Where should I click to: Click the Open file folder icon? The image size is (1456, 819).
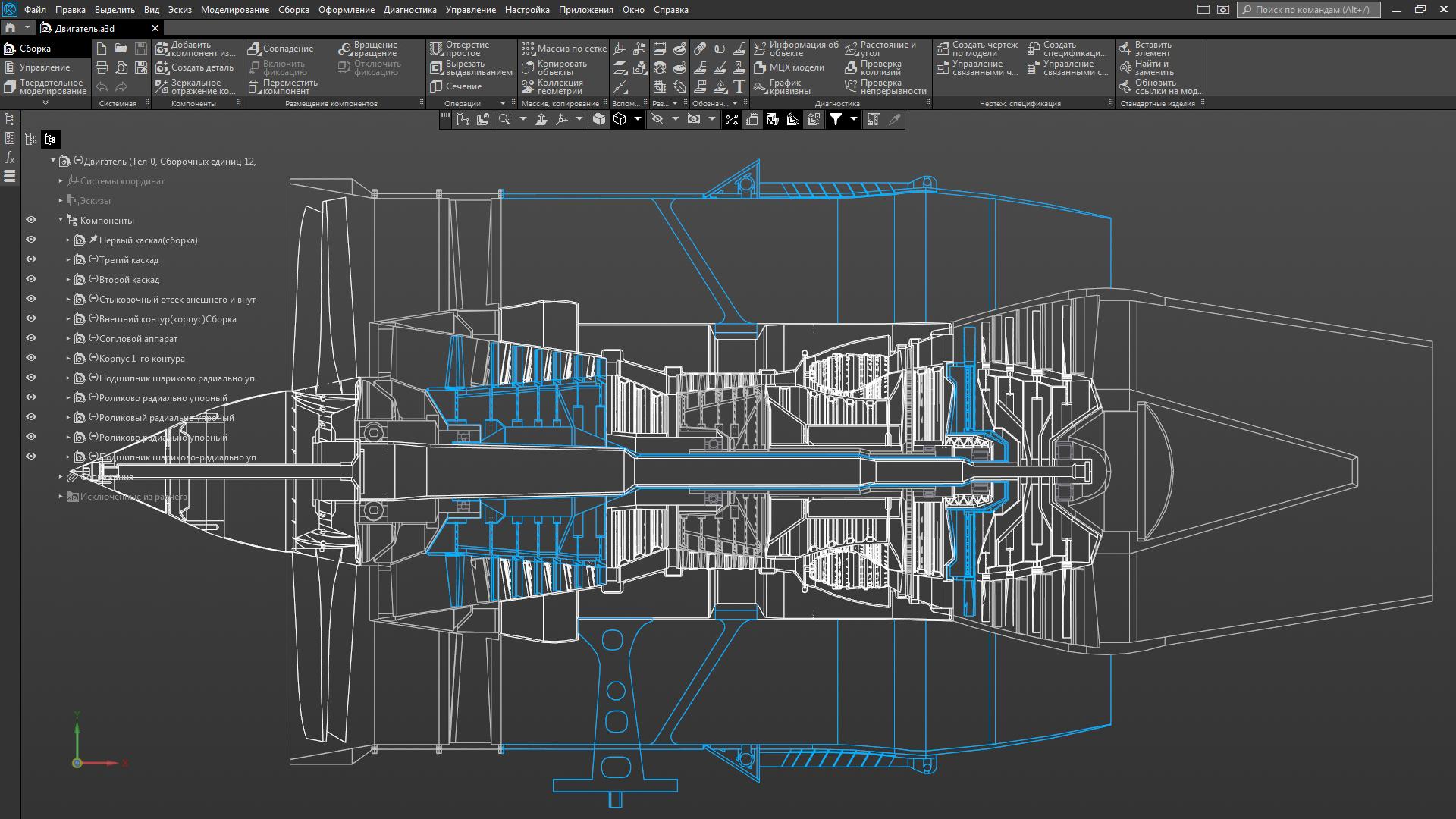[x=121, y=49]
